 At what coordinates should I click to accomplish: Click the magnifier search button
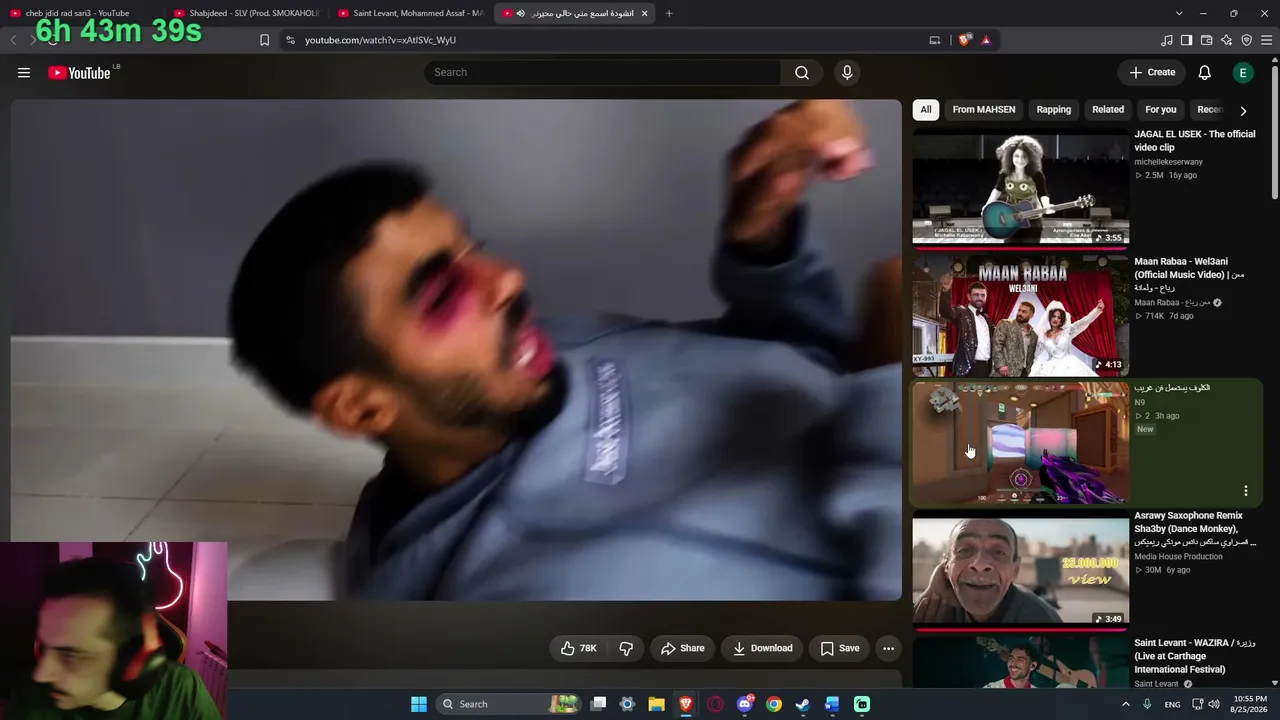coord(802,72)
